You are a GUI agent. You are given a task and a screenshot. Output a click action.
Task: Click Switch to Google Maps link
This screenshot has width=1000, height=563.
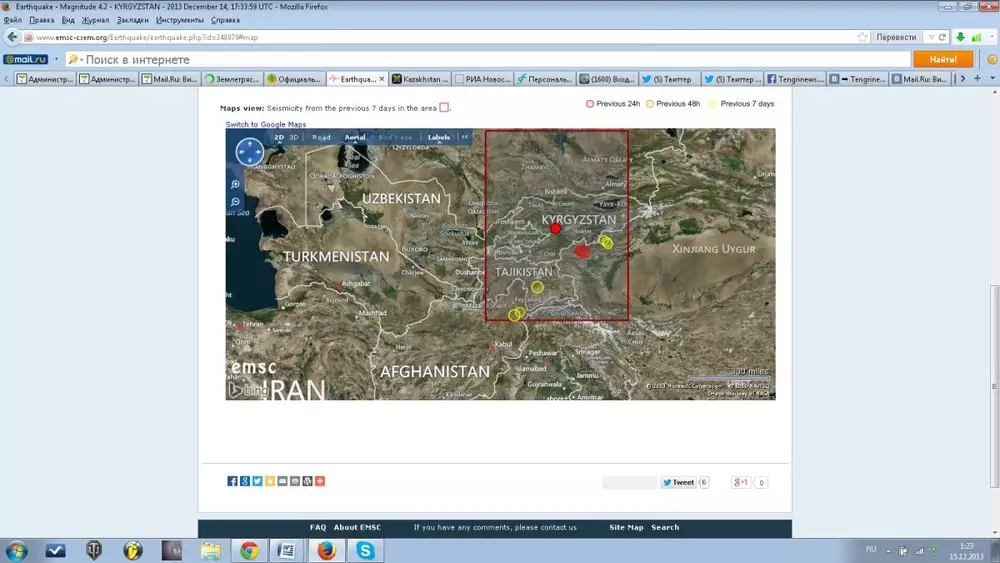(x=265, y=124)
